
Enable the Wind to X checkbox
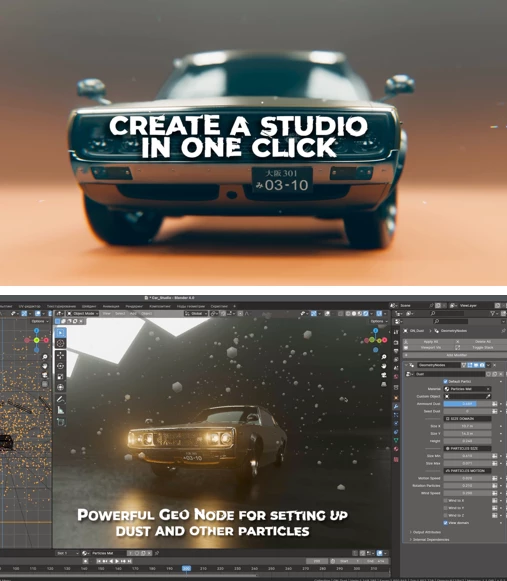click(445, 500)
